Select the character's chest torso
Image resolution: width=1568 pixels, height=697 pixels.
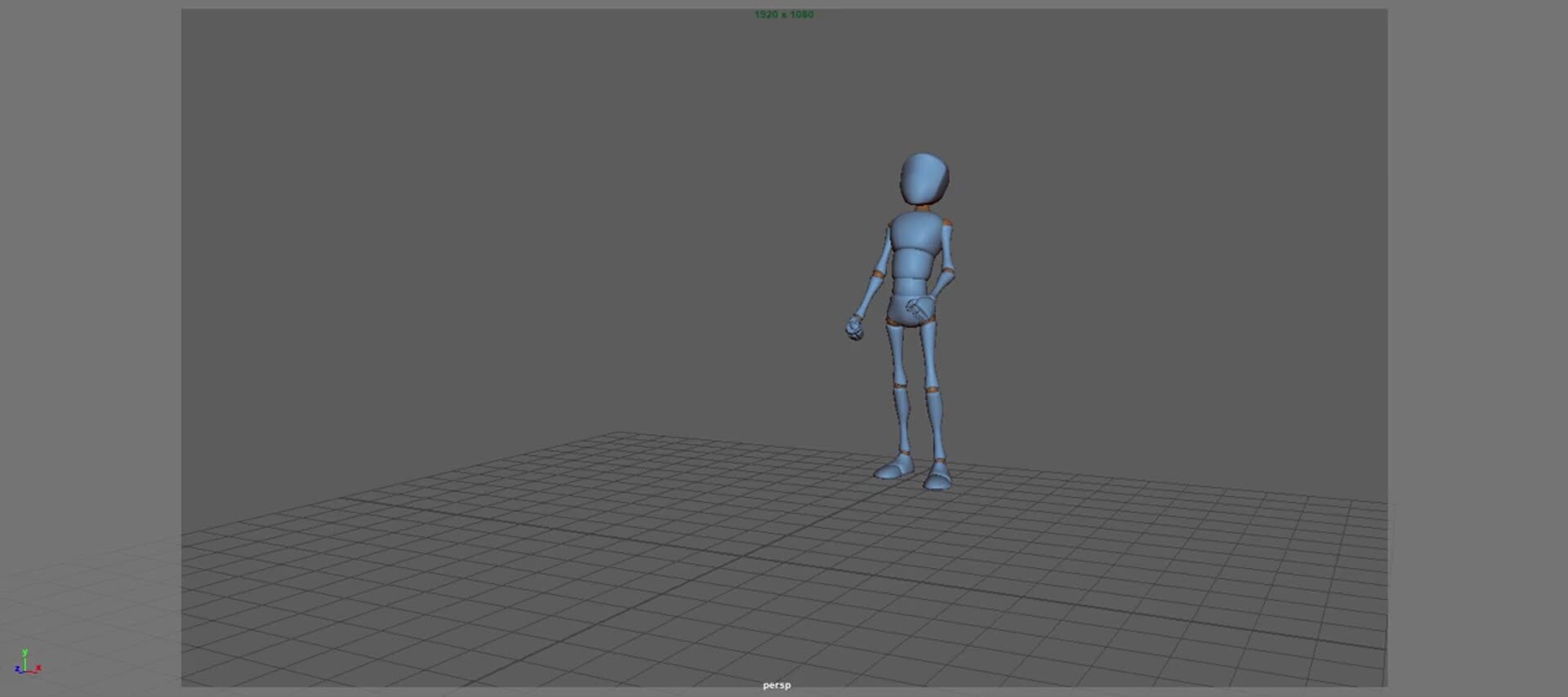(915, 233)
